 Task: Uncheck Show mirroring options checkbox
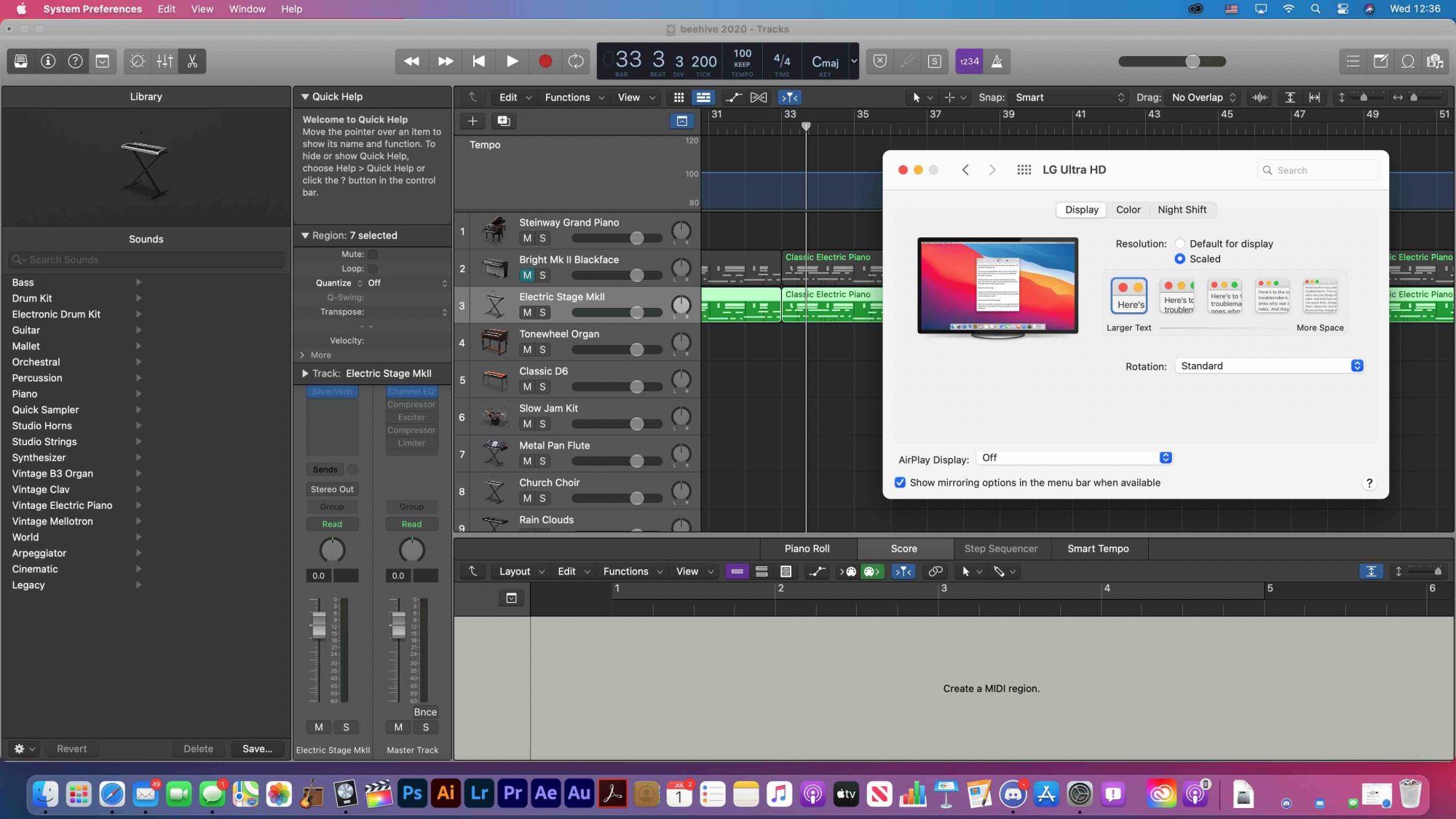point(901,483)
